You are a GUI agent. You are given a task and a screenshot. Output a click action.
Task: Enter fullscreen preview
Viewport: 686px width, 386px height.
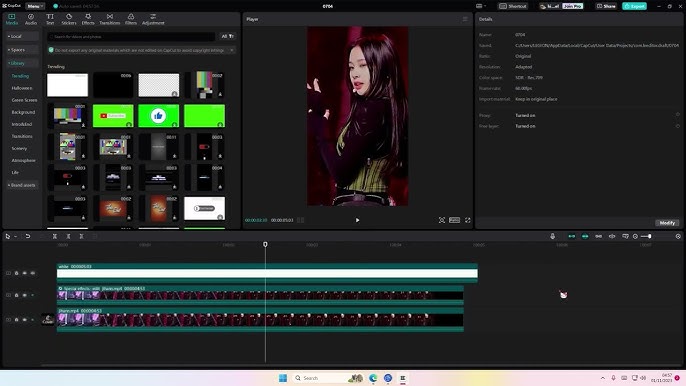468,220
